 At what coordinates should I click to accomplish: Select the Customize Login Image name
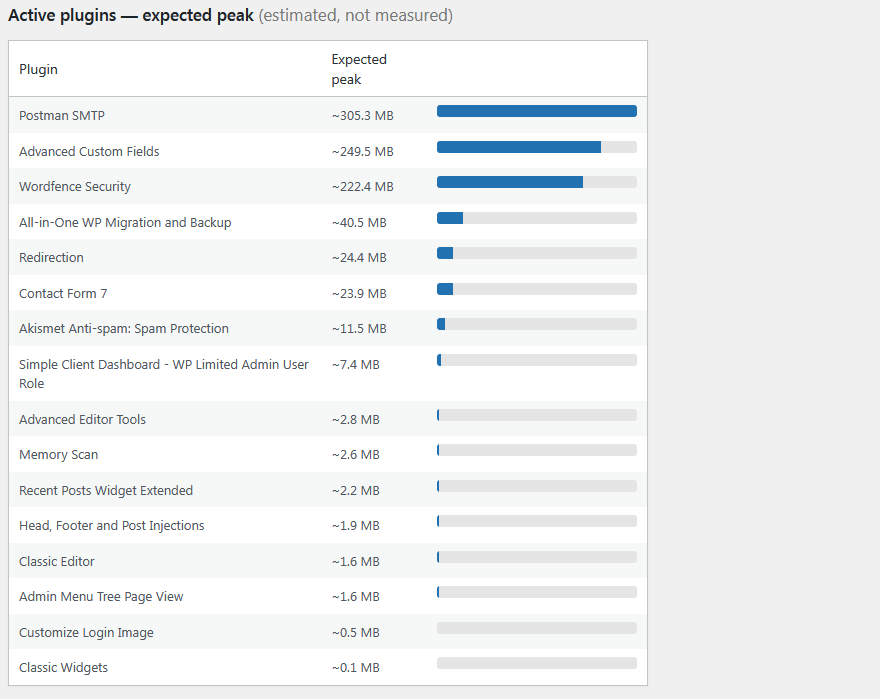point(86,633)
